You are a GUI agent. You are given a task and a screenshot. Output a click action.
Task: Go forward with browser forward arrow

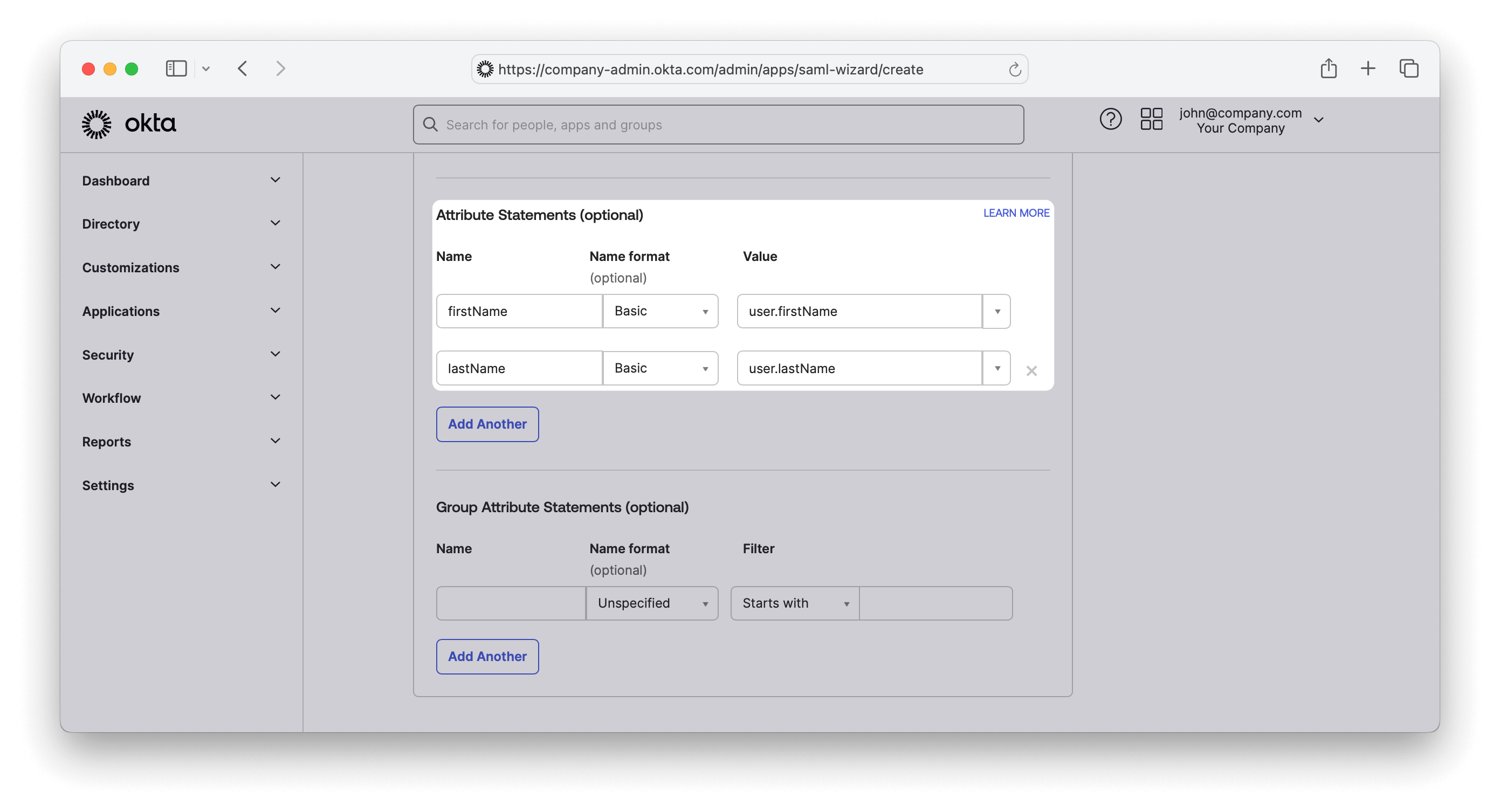(281, 68)
